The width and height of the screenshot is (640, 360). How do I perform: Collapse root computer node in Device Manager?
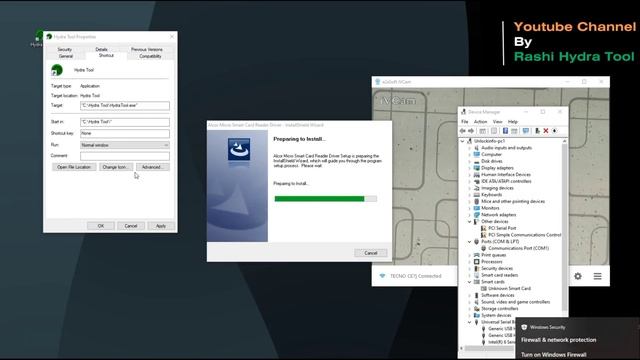462,141
